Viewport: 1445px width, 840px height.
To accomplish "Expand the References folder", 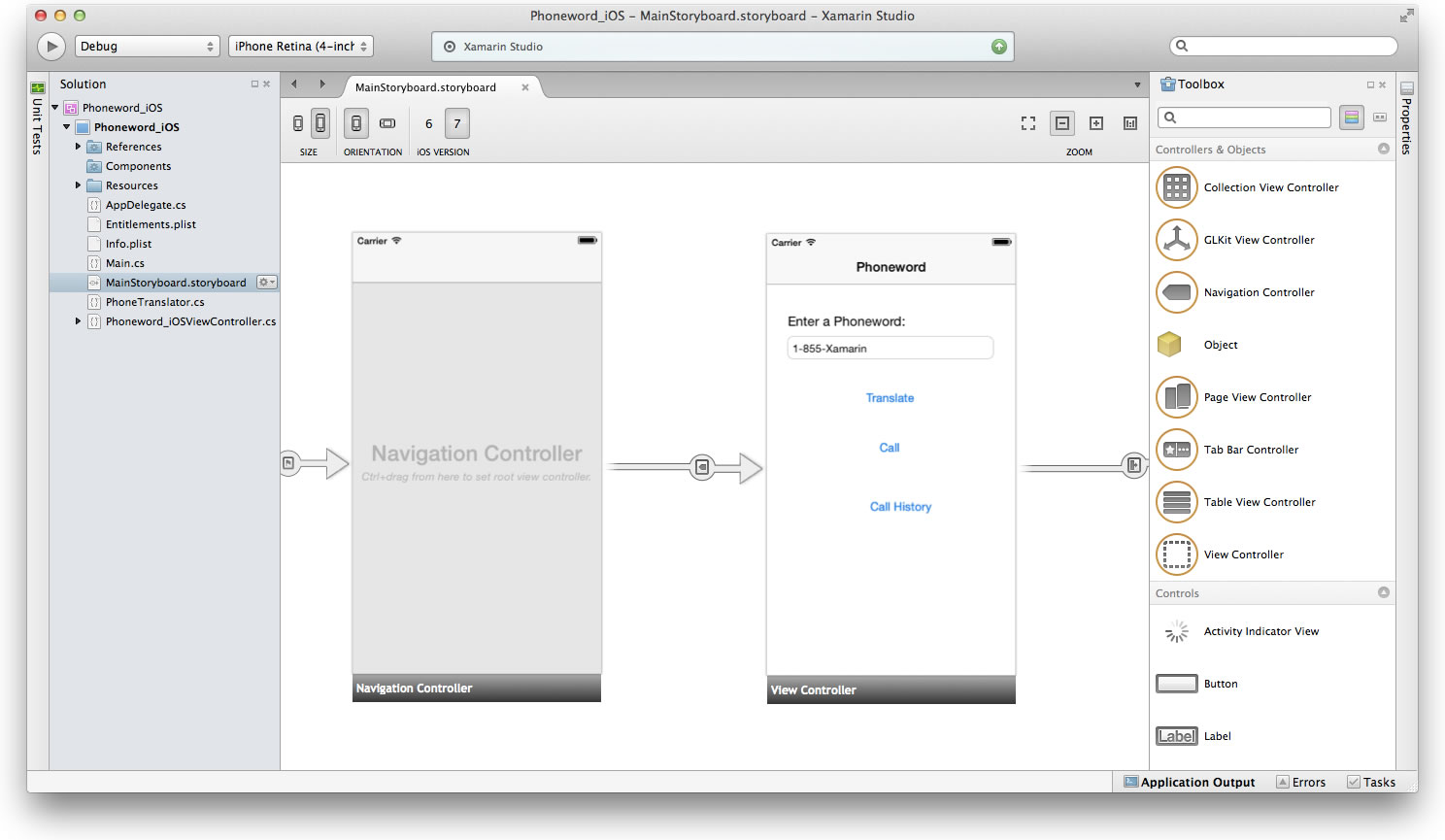I will [79, 147].
